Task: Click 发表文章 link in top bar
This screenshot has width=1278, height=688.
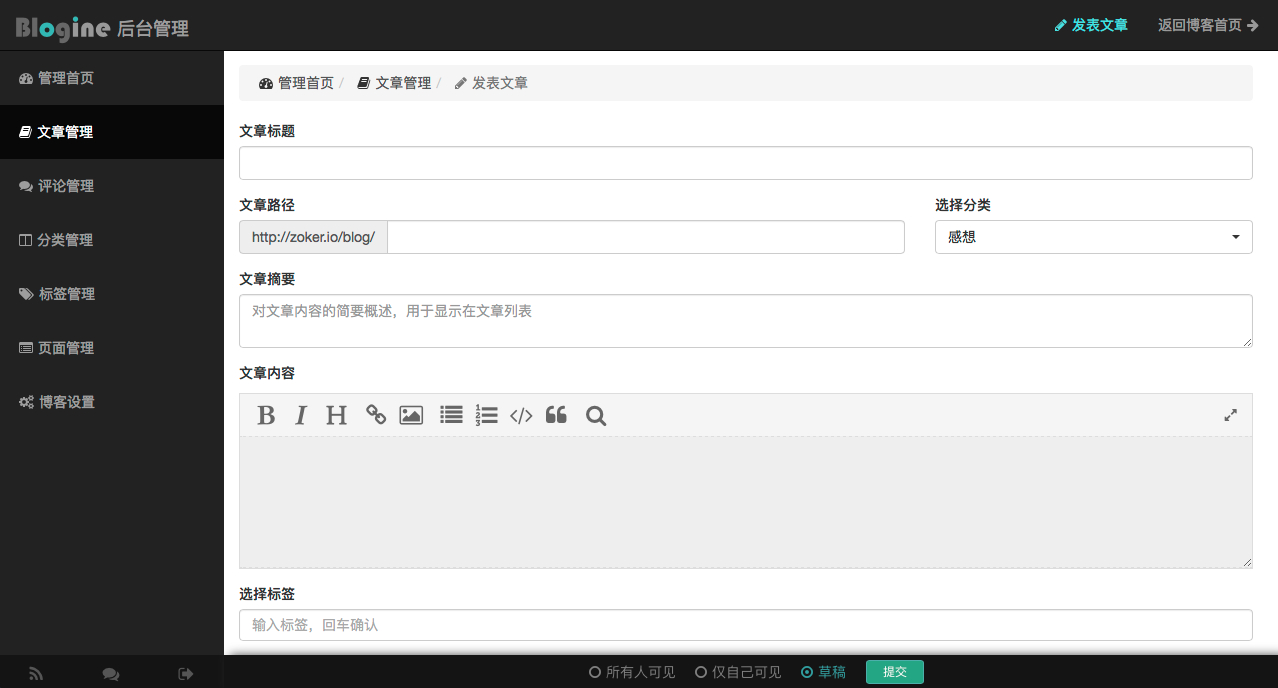Action: coord(1091,25)
